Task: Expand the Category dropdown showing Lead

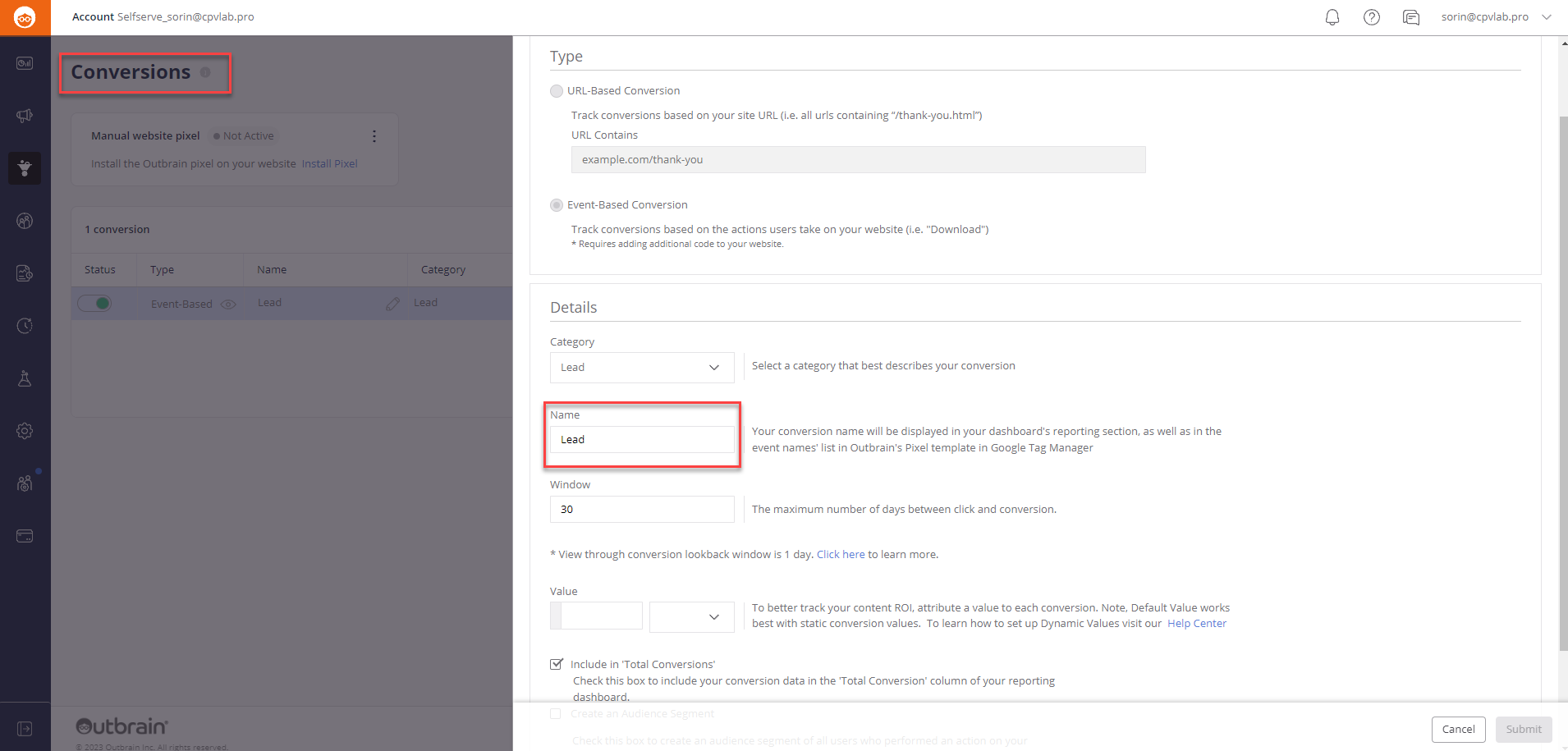Action: [641, 368]
